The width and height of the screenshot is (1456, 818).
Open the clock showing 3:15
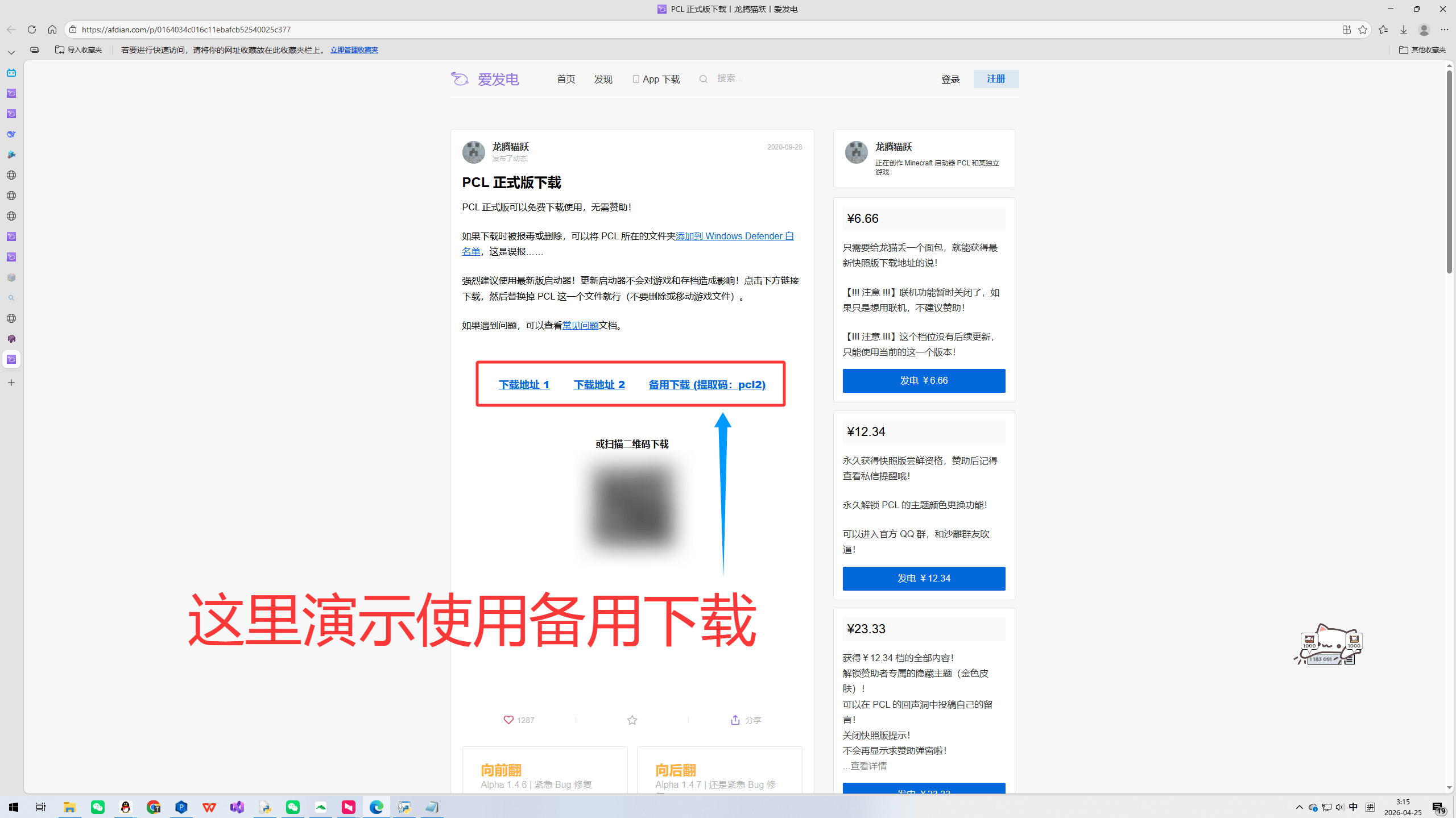[1403, 807]
